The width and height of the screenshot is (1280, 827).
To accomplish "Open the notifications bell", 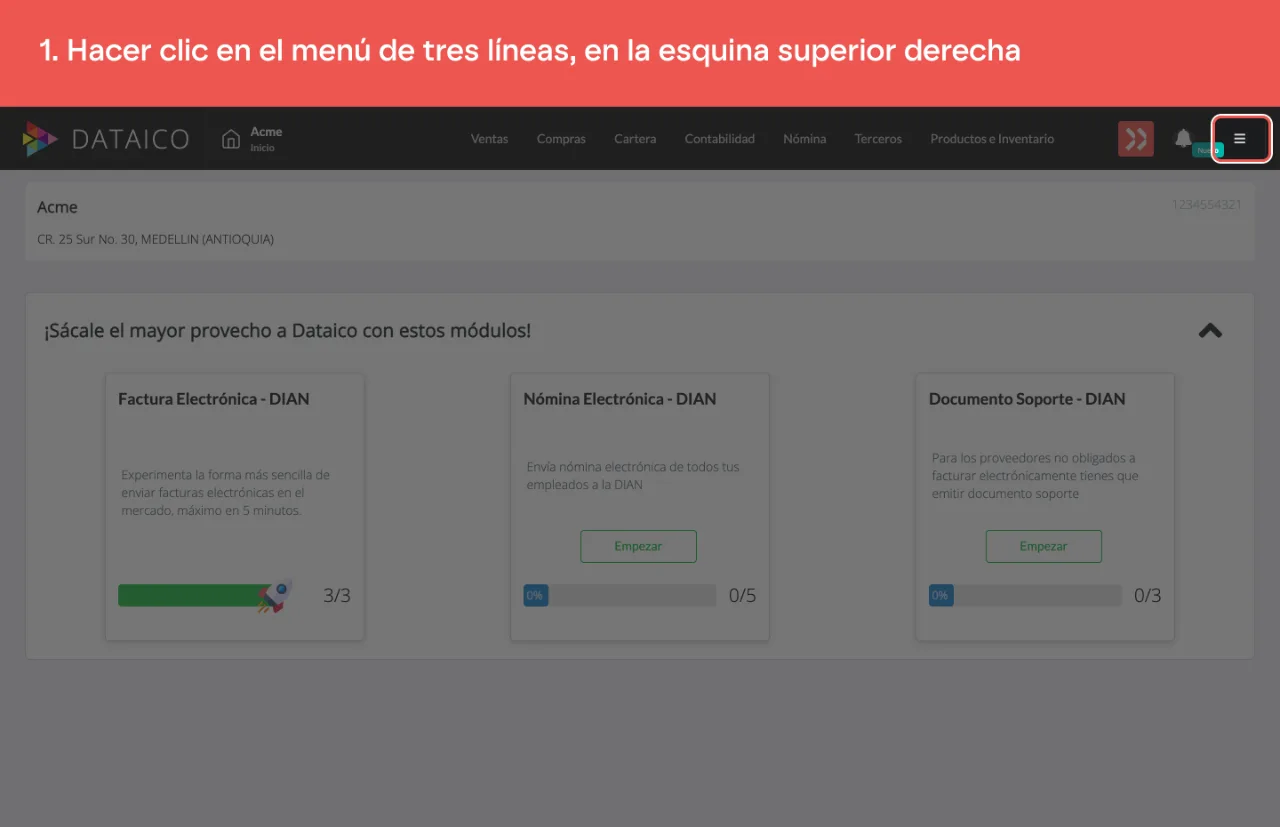I will click(1183, 138).
